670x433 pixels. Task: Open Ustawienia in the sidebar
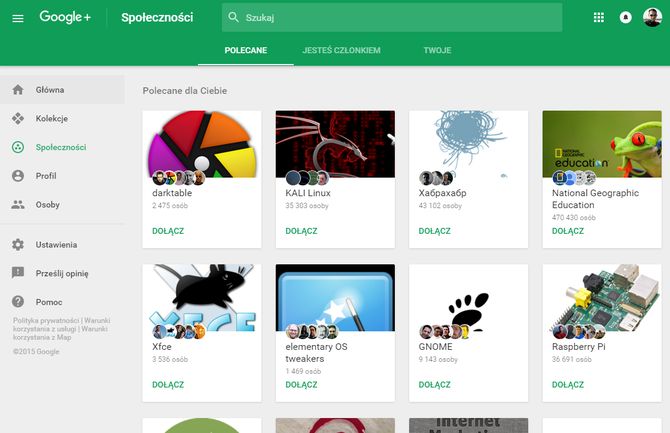click(x=62, y=244)
